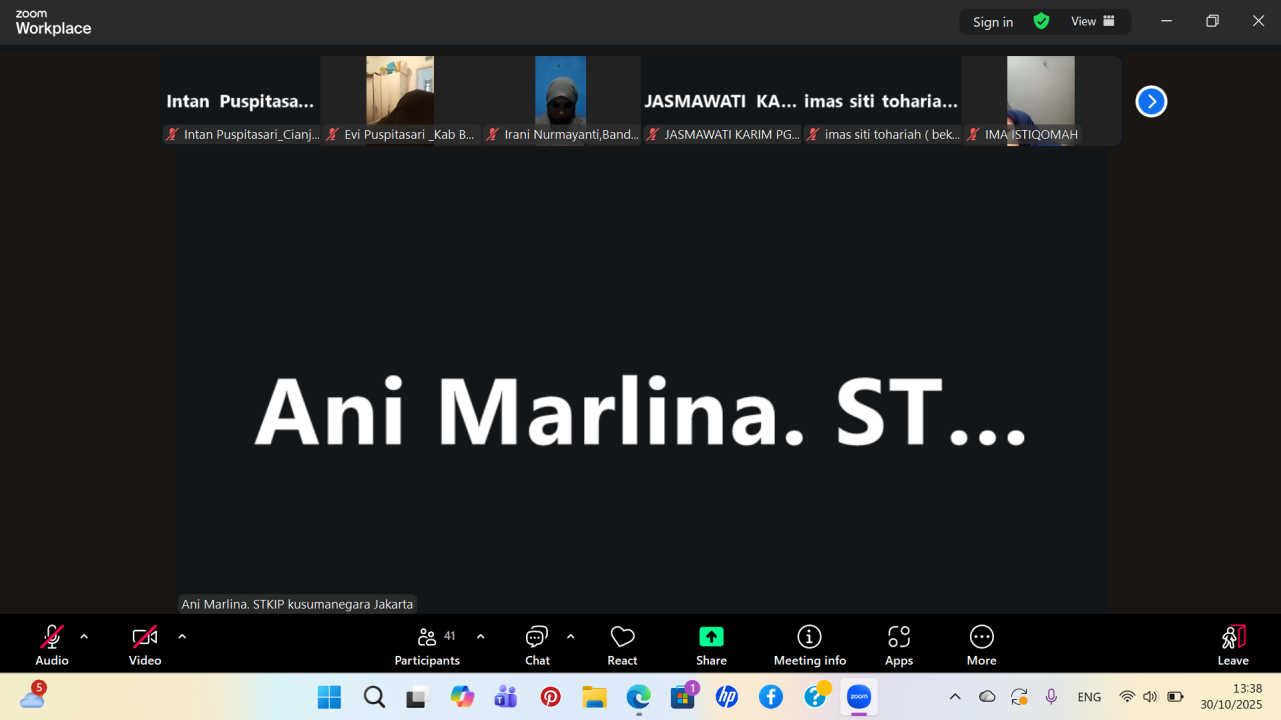Open the View layout menu
1281x720 pixels.
coord(1092,21)
